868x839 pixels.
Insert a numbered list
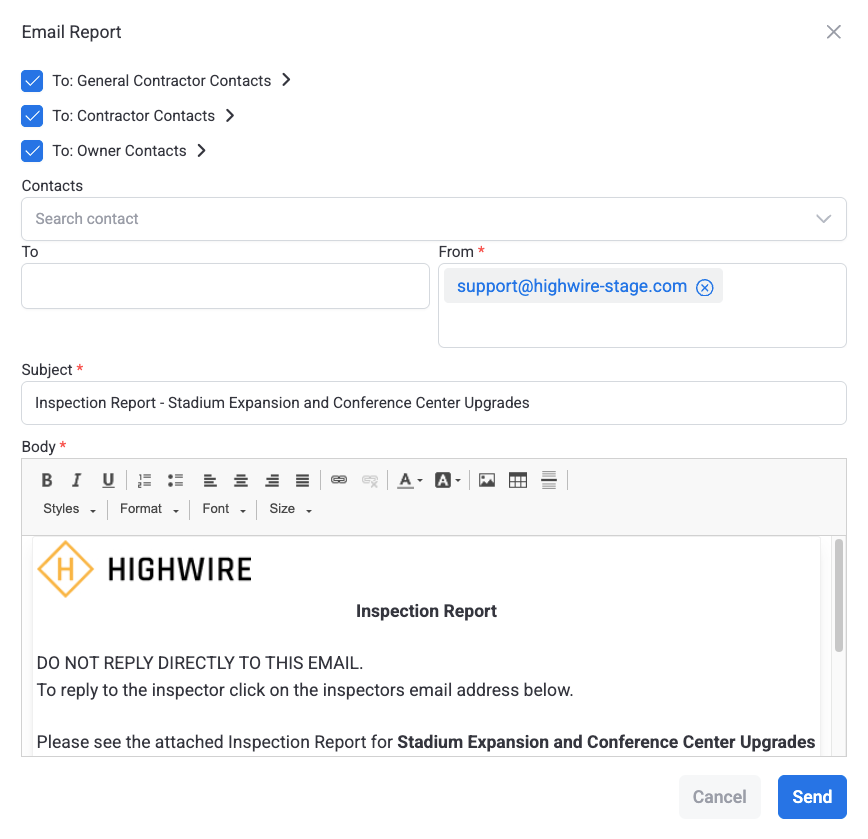pyautogui.click(x=145, y=480)
